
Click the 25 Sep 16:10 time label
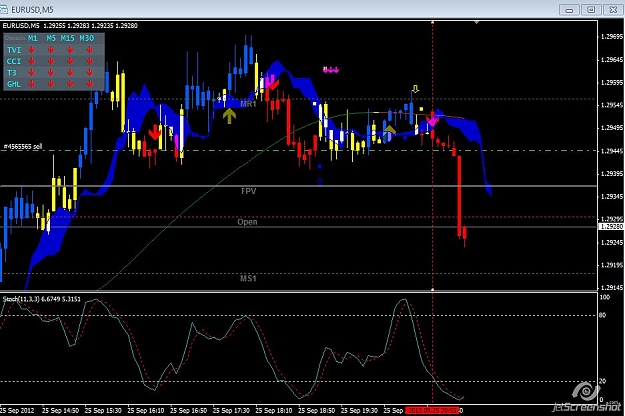[146, 410]
